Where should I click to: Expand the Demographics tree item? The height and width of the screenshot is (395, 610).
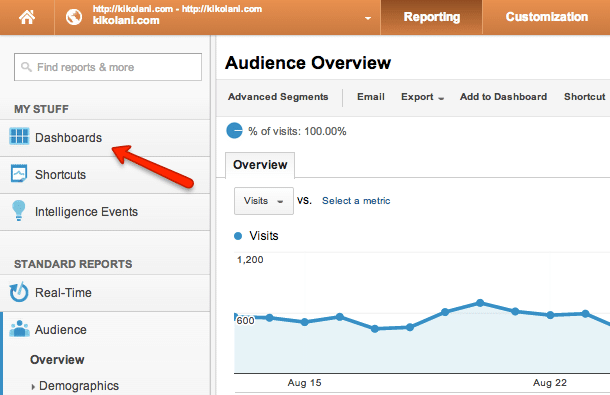pos(33,386)
